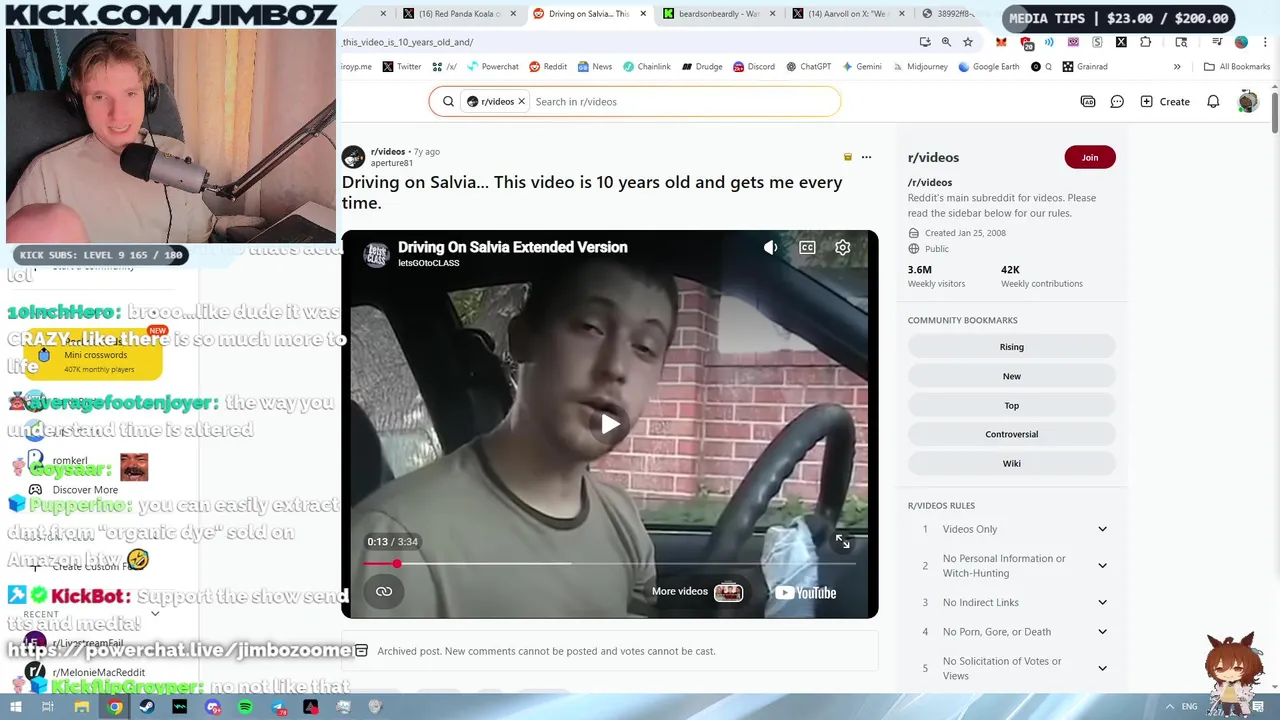Screen dimensions: 1280x720
Task: Open the letsGOtoCLASS channel name
Action: [429, 263]
